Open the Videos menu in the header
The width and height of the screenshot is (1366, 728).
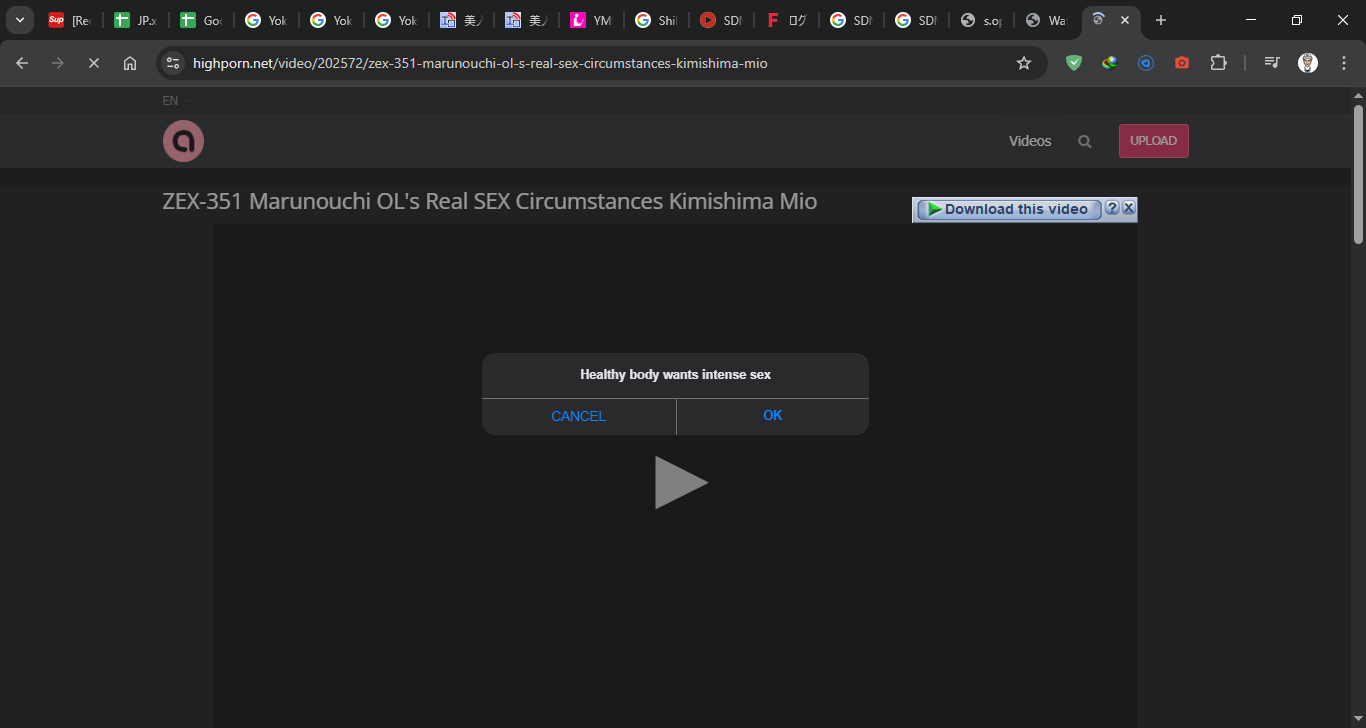tap(1029, 141)
